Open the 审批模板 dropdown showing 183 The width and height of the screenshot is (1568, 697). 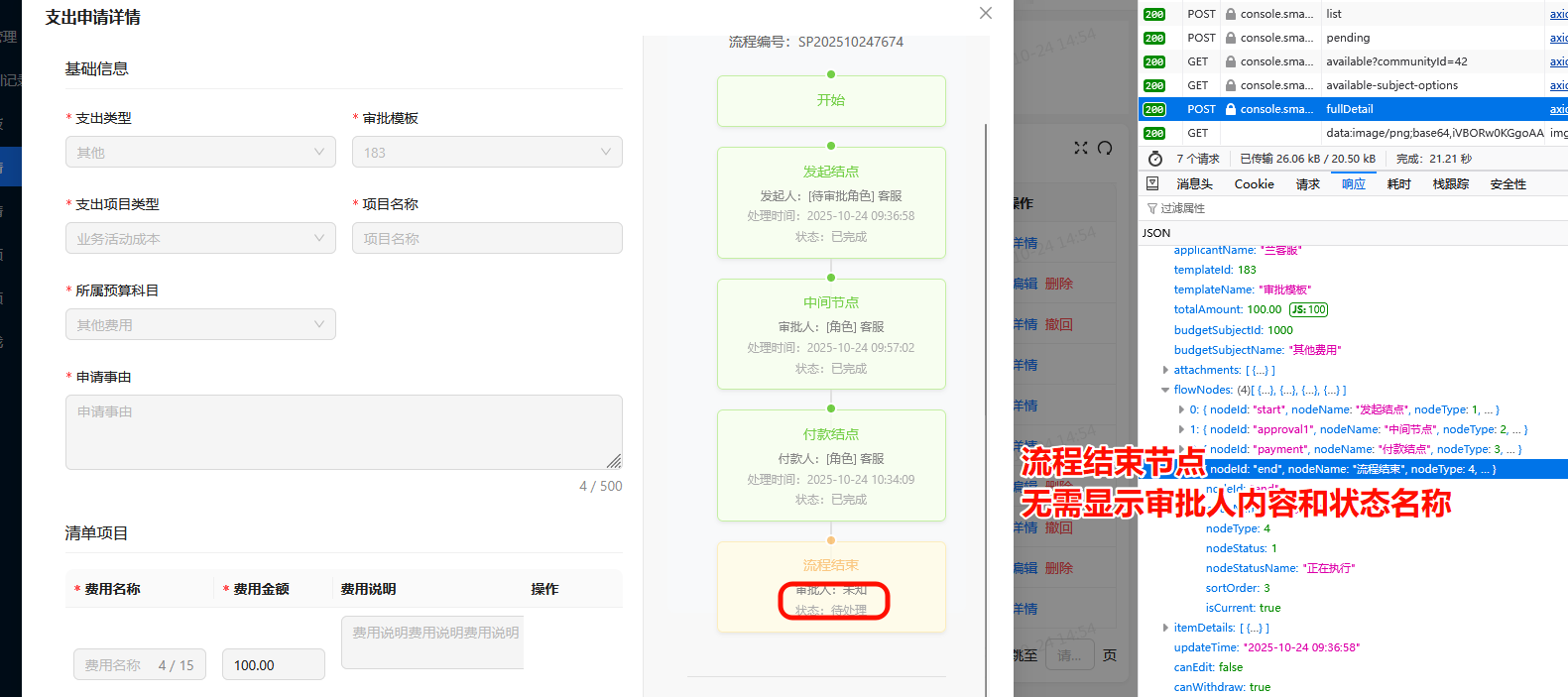tap(486, 152)
